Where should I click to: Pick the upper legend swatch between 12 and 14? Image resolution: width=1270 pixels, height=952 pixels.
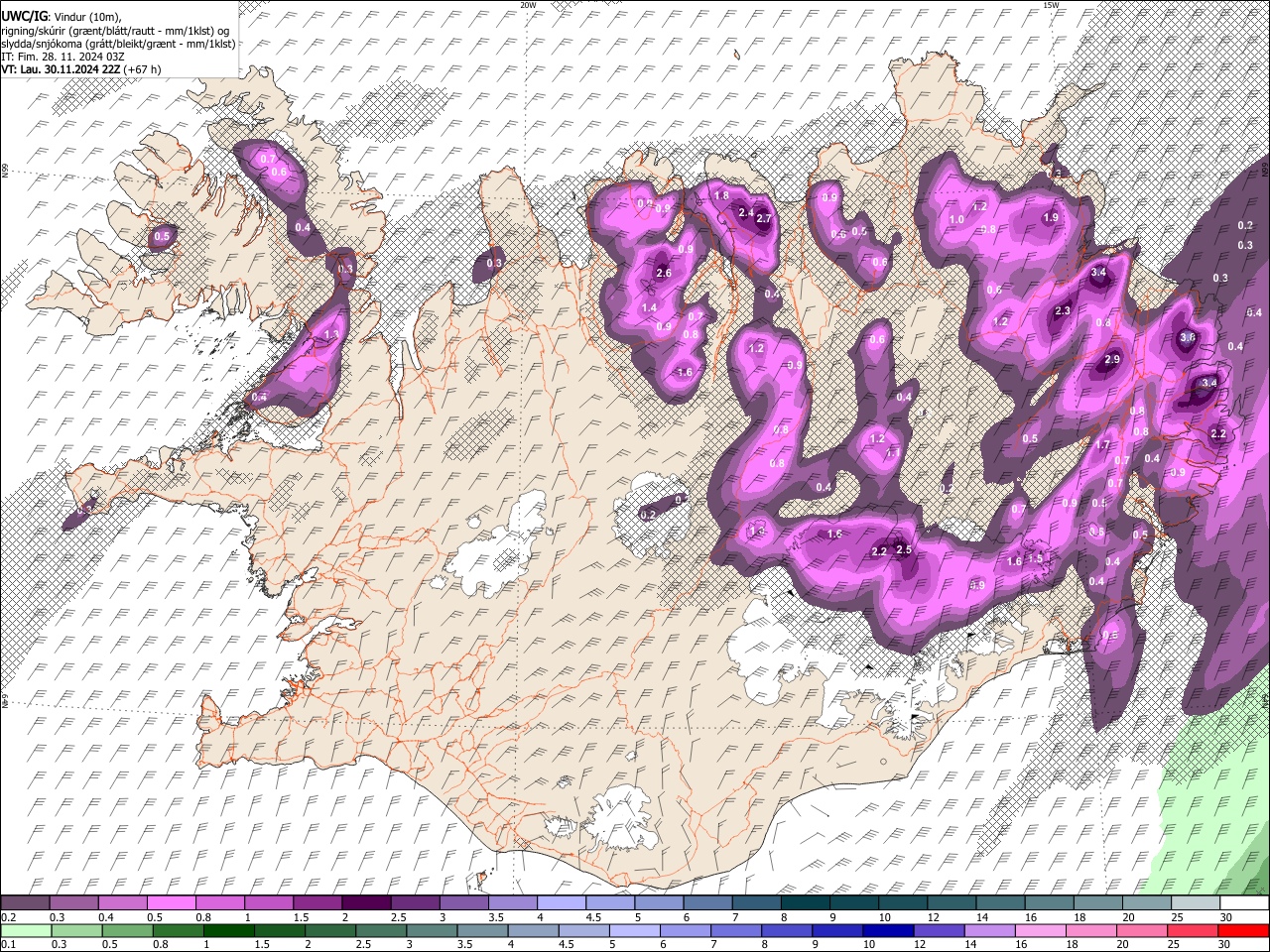[x=952, y=903]
